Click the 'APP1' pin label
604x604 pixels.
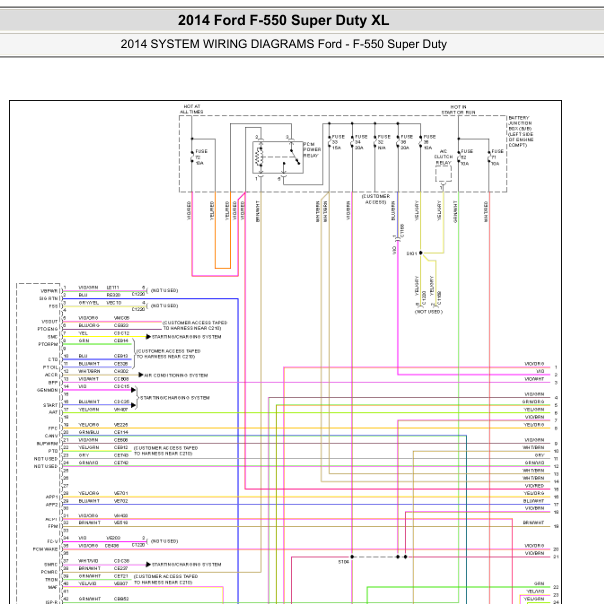[52, 497]
